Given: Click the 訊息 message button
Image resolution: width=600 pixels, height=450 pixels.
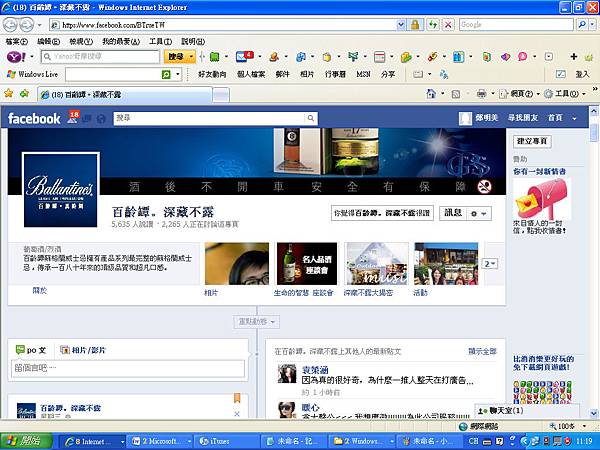Looking at the screenshot, I should 453,213.
